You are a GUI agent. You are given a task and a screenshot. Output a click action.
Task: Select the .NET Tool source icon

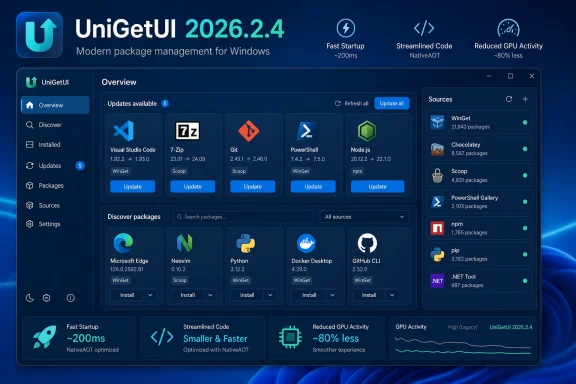click(437, 281)
